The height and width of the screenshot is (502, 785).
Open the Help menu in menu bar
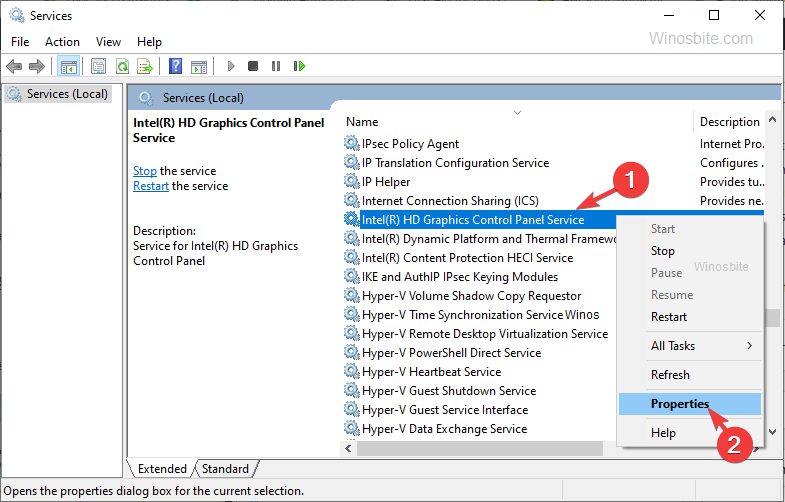tap(149, 42)
